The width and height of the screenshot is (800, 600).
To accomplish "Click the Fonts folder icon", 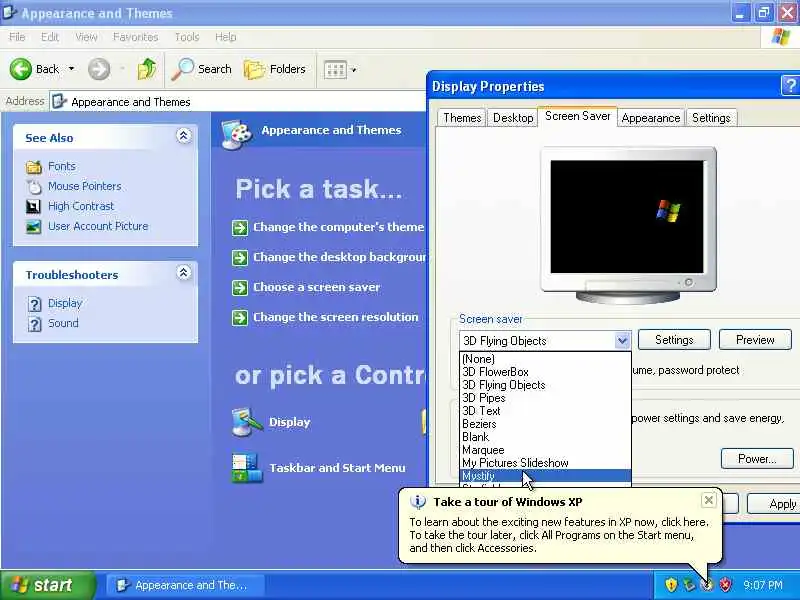I will [34, 167].
